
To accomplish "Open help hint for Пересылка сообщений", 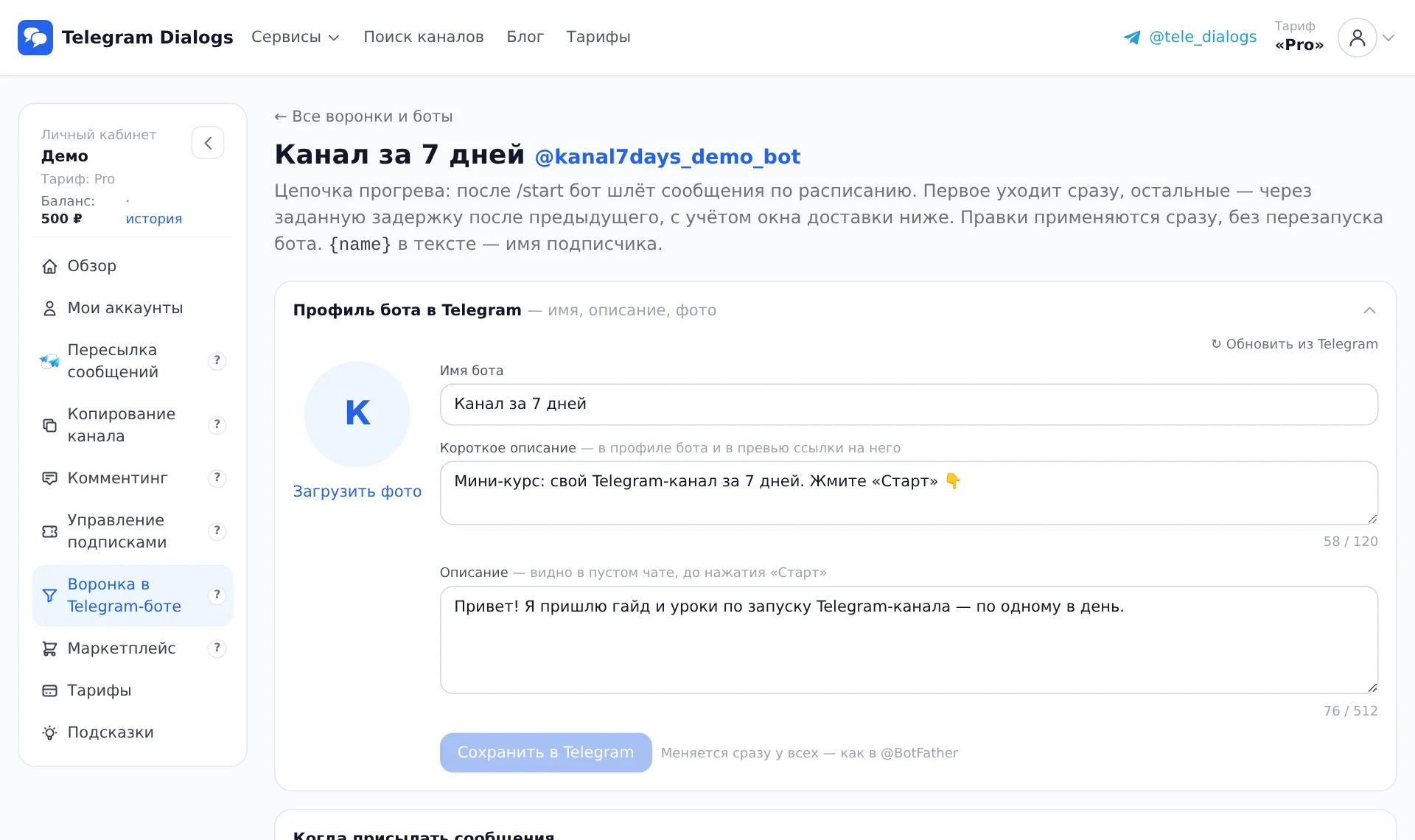I will click(x=217, y=361).
